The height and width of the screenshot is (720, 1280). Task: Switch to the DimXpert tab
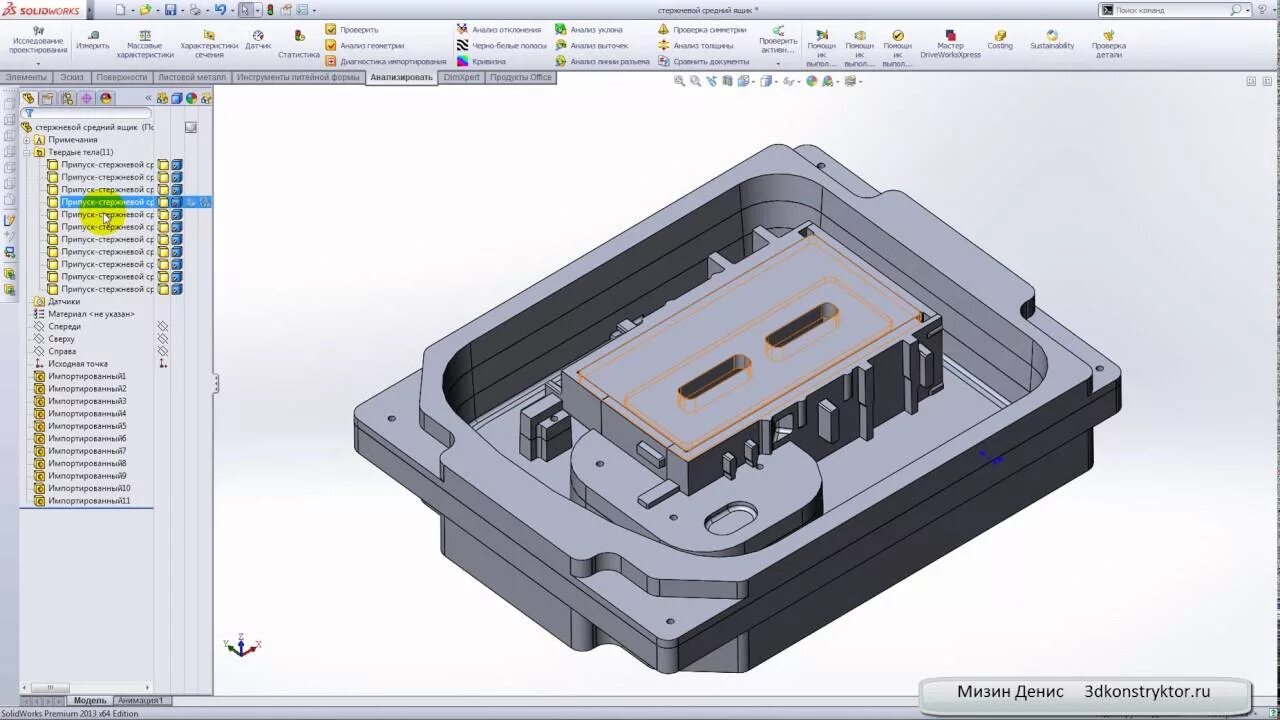[461, 77]
